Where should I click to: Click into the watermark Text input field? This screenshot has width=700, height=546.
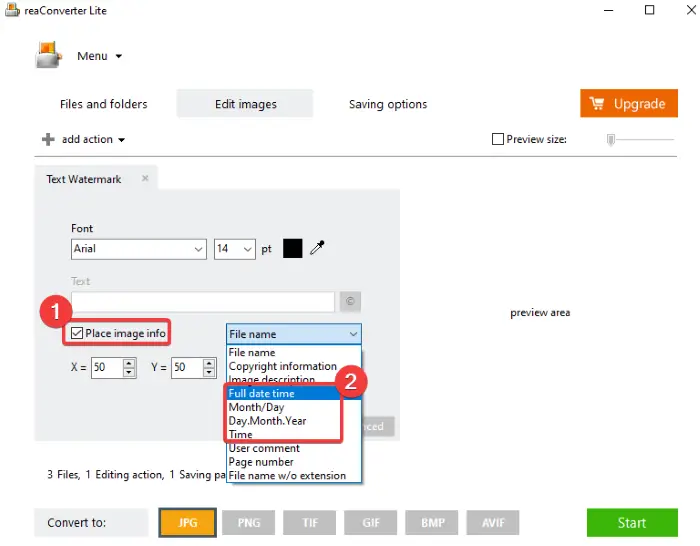point(203,302)
